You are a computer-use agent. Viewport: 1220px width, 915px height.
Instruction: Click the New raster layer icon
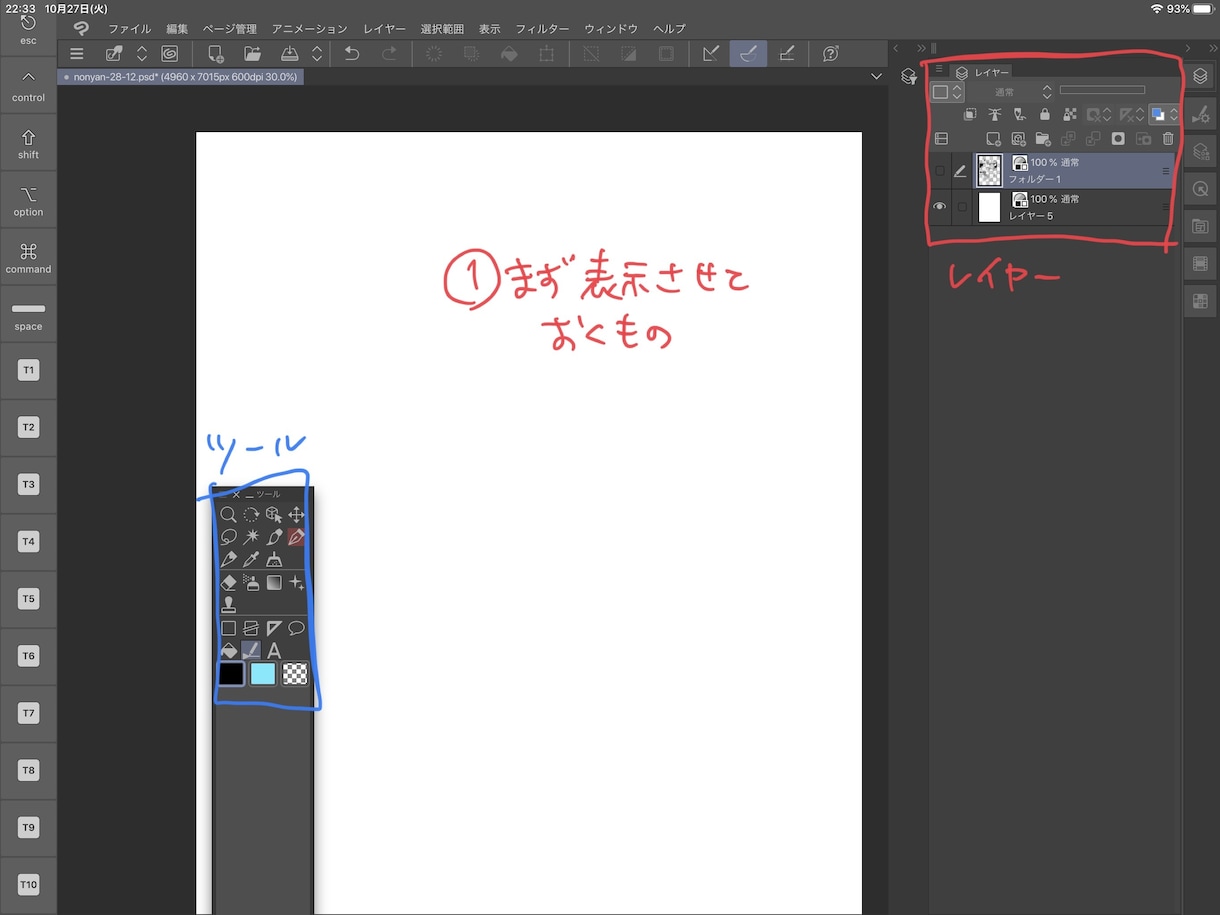[993, 139]
